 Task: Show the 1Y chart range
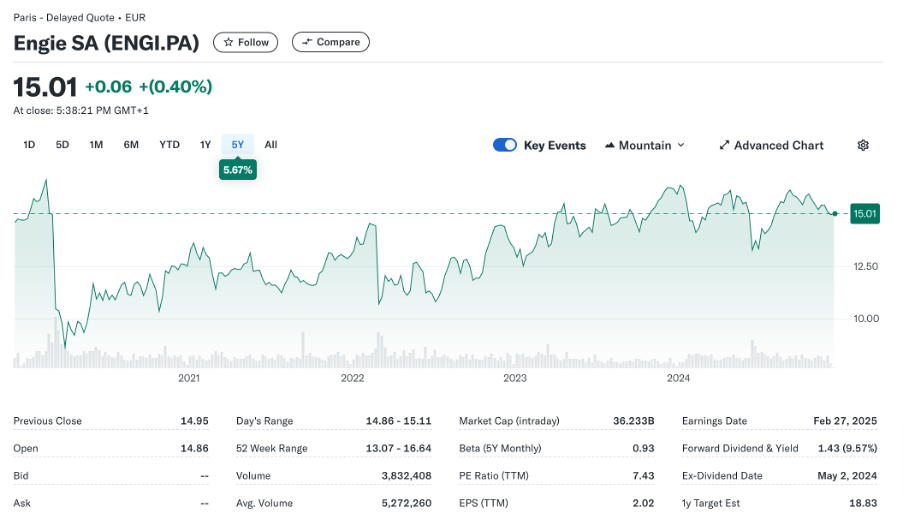click(205, 145)
